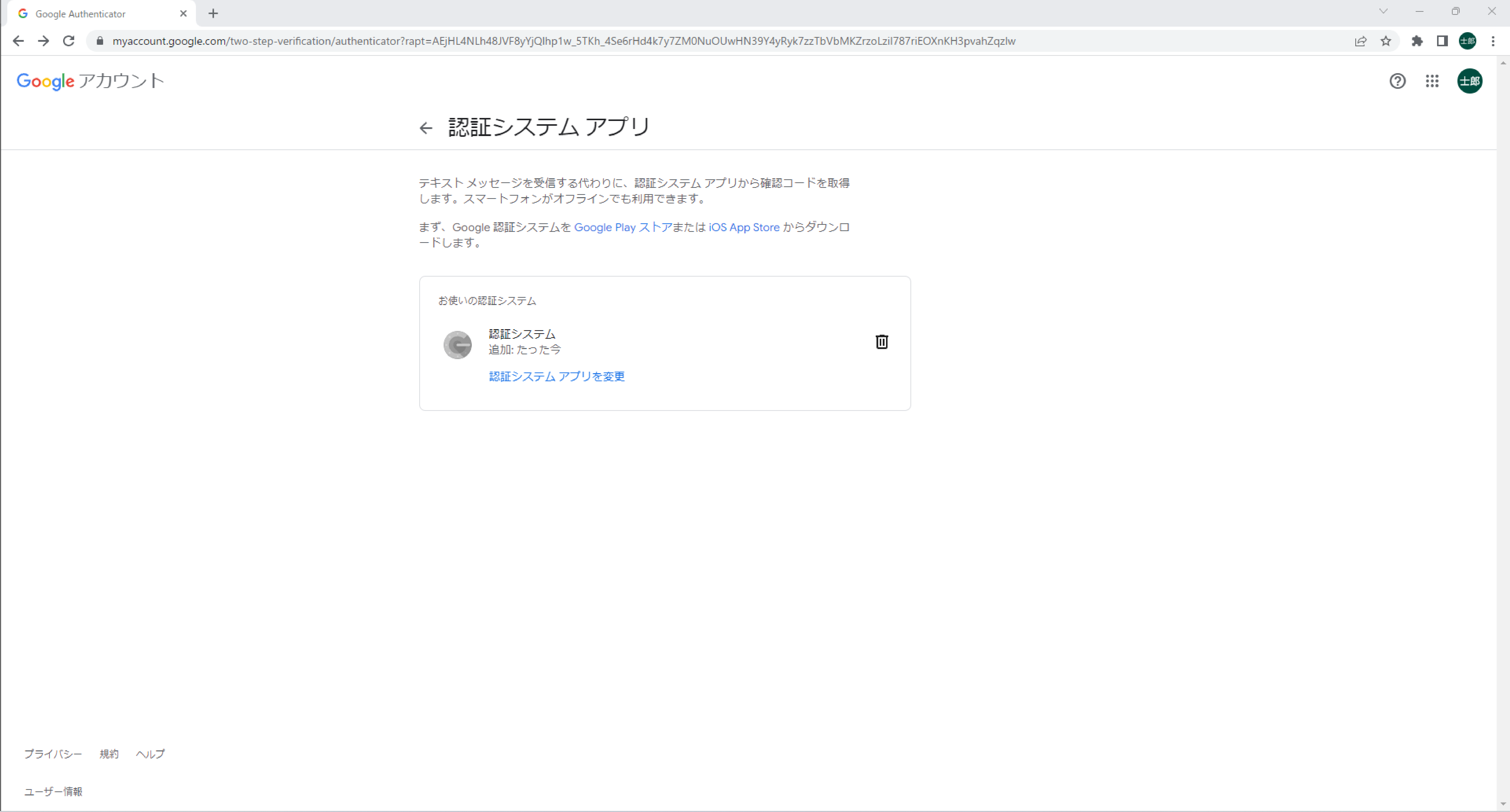Click the page title 認証システム アプリ

pyautogui.click(x=549, y=127)
